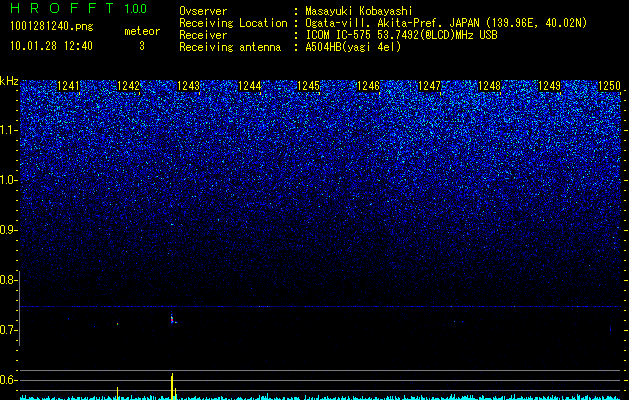Click the 'Receiving antenna' label
Viewport: 629px width, 400px height.
[x=230, y=47]
